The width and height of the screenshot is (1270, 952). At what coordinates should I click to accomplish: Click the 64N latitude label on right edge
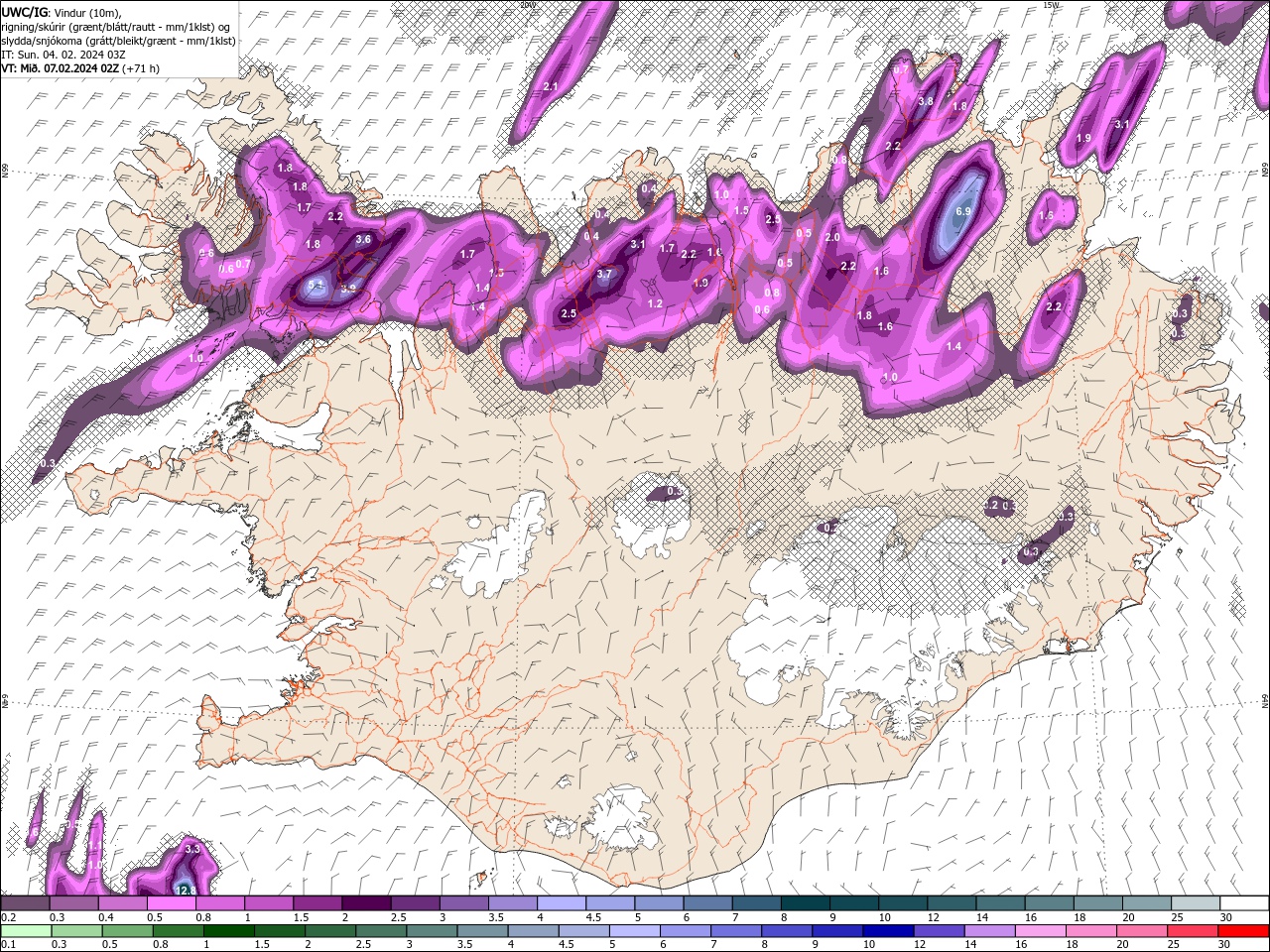pyautogui.click(x=1265, y=700)
